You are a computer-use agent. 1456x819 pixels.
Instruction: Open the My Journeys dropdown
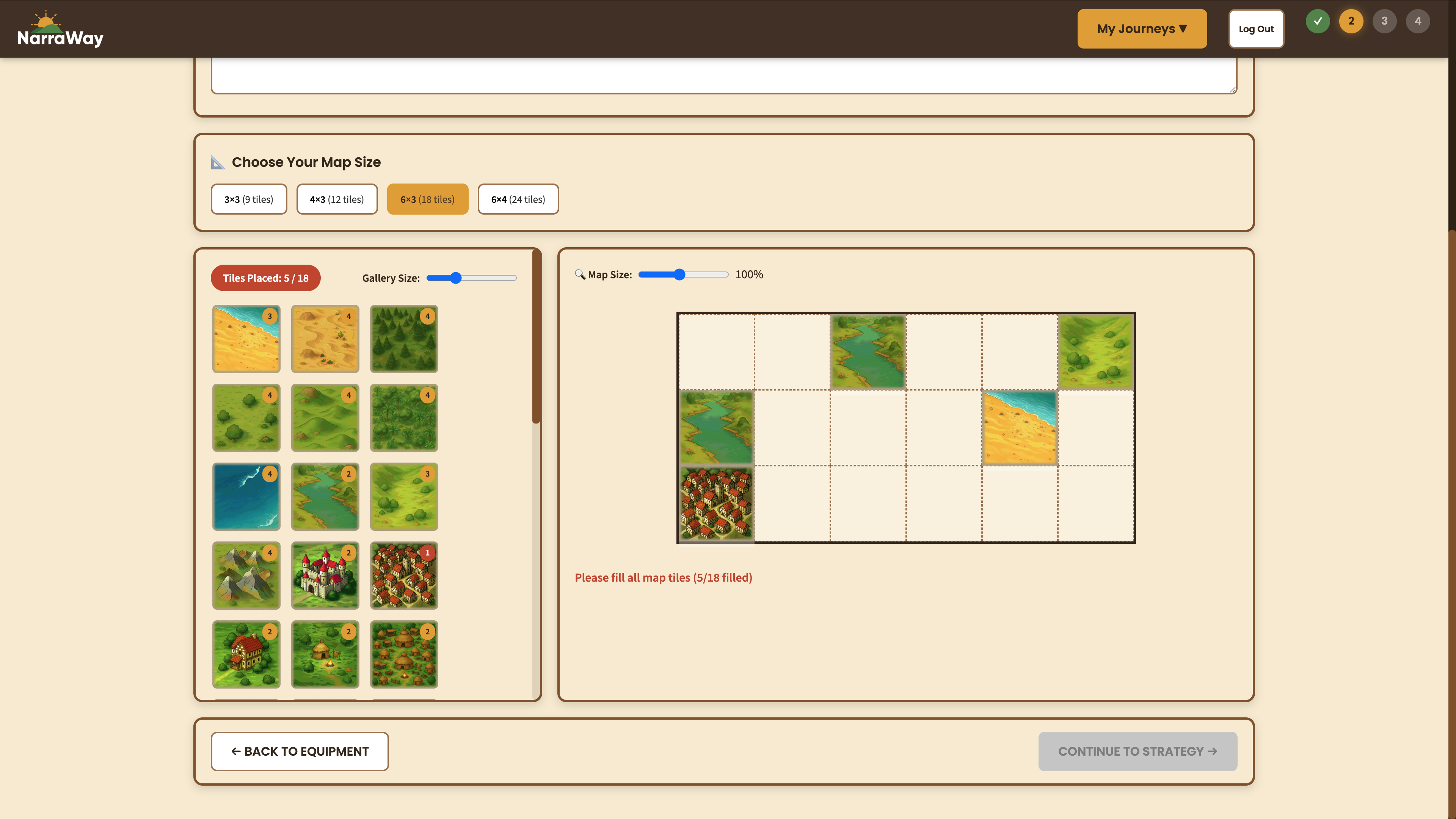click(x=1142, y=28)
